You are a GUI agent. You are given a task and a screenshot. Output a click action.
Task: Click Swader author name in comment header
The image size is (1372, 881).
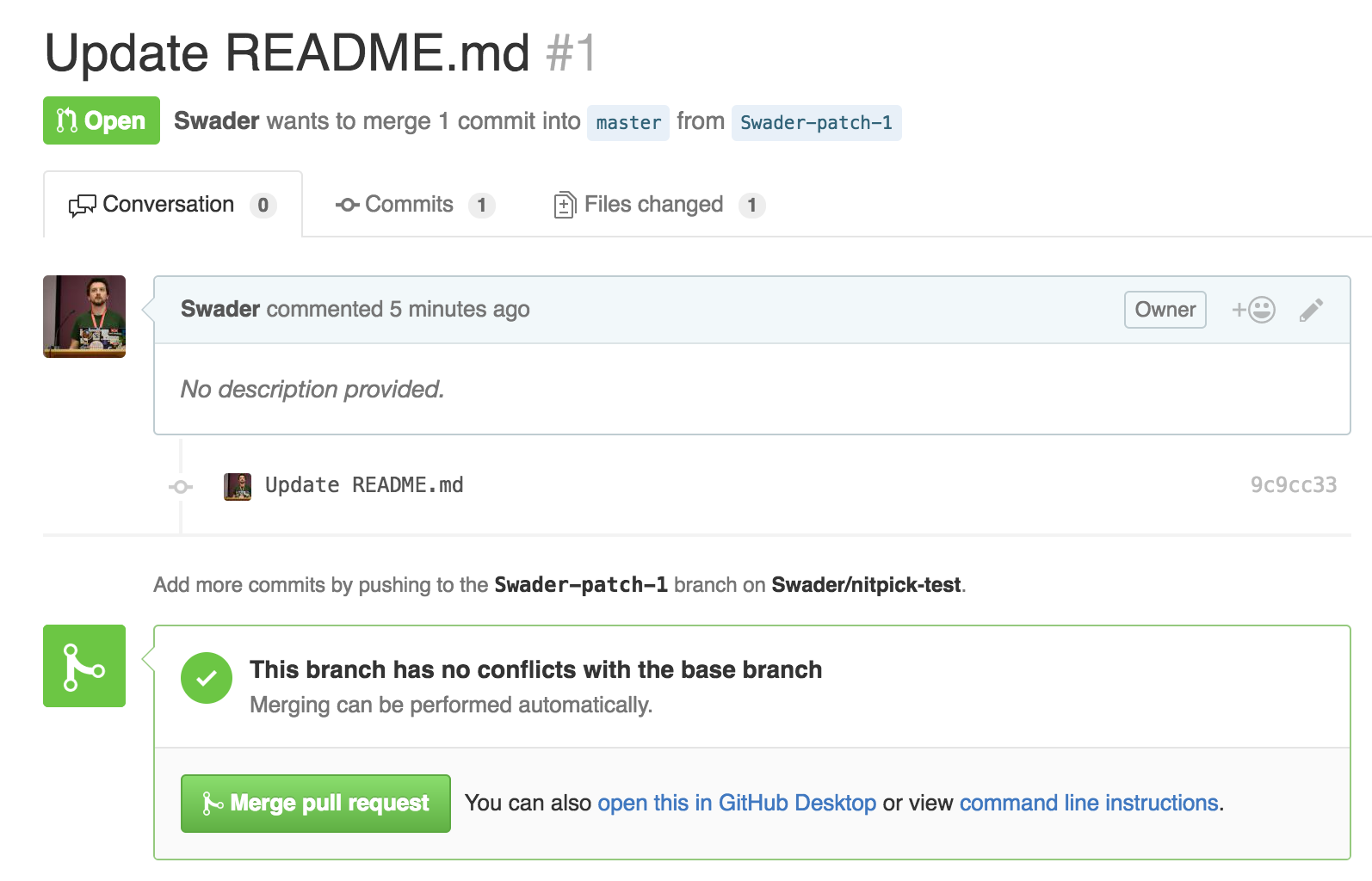[x=220, y=309]
